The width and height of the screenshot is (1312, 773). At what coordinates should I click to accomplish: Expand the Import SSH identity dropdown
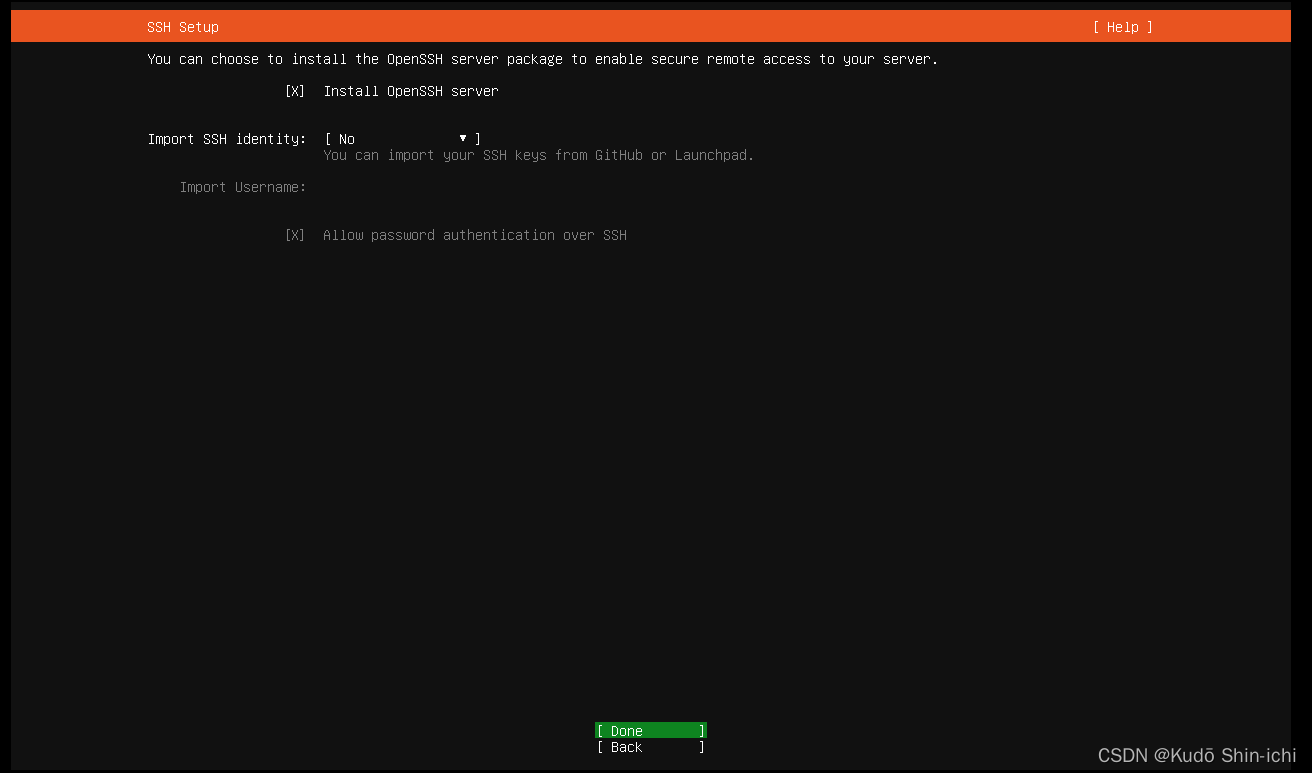[403, 139]
